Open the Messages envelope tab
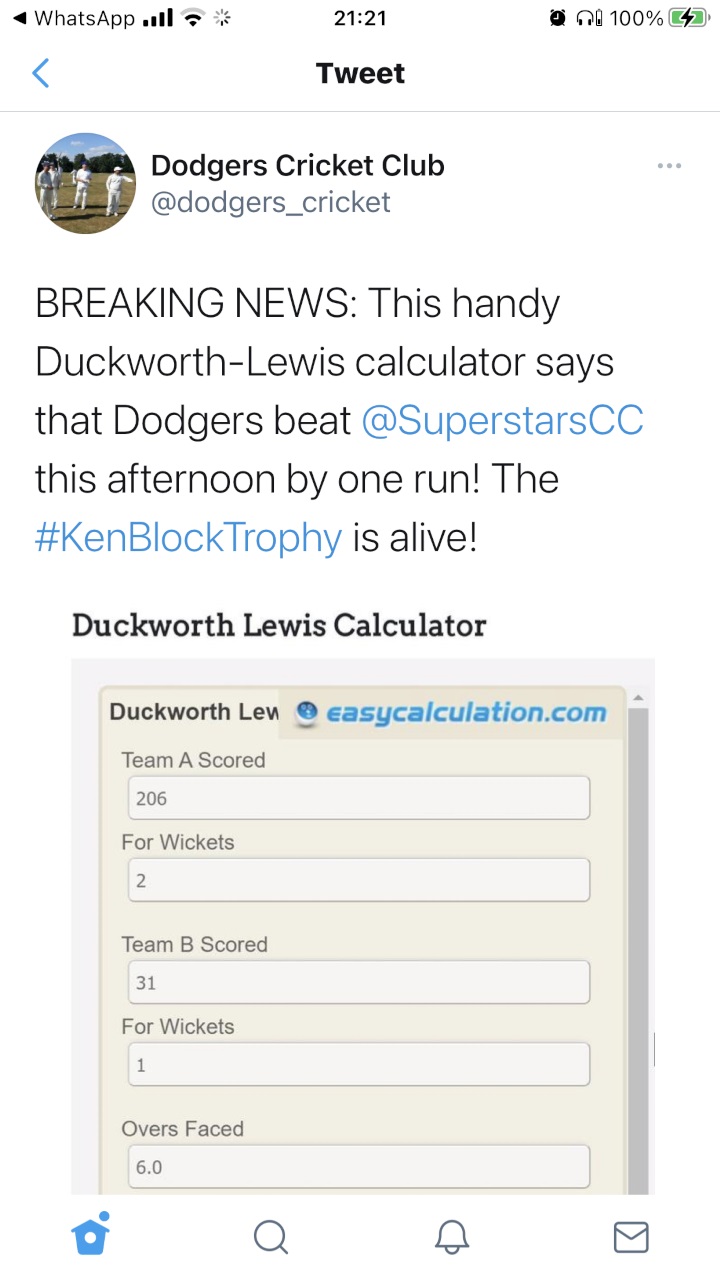Viewport: 720px width, 1280px height. [x=630, y=1237]
